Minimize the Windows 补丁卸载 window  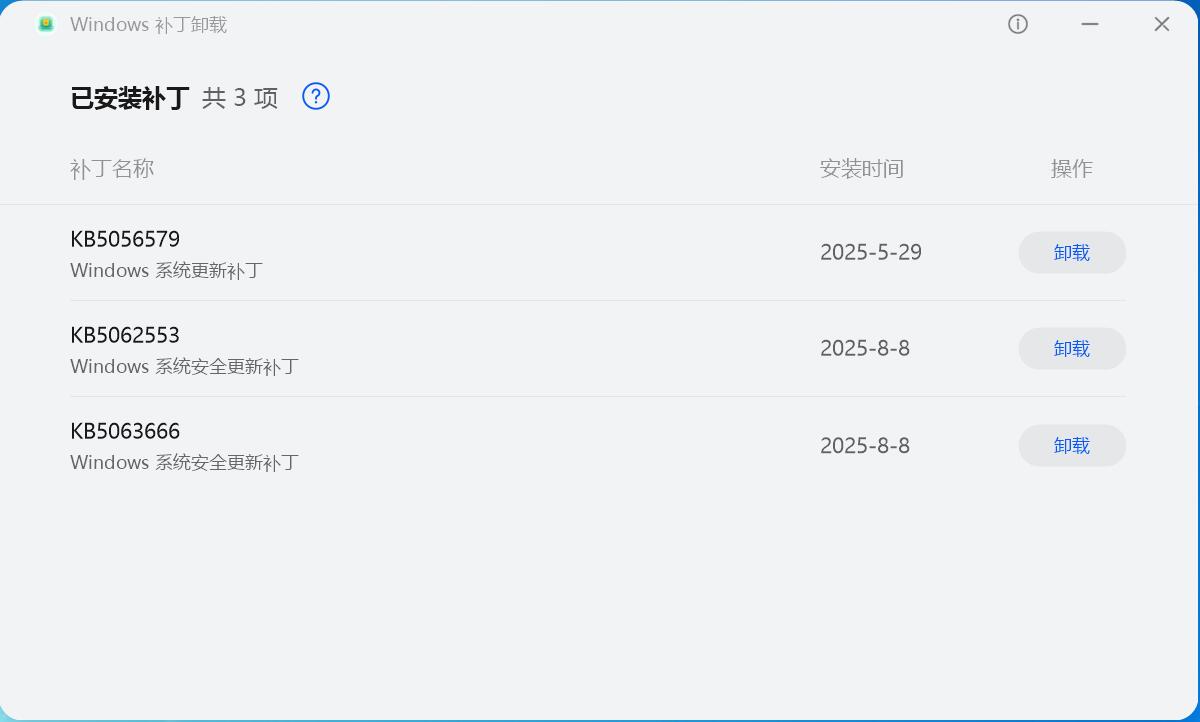[x=1090, y=24]
